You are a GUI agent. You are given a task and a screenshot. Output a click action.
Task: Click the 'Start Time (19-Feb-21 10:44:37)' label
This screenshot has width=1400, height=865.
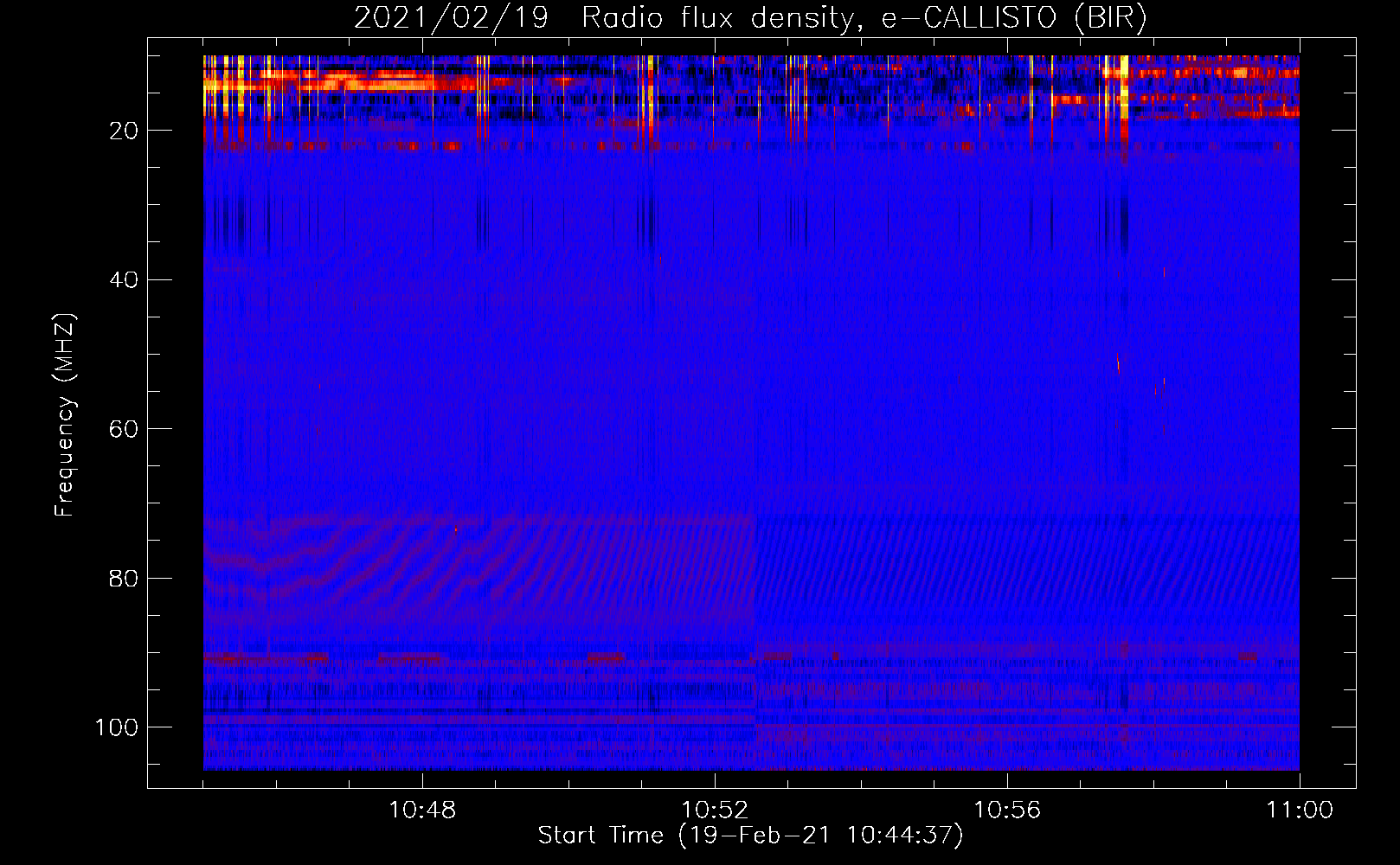[x=750, y=836]
